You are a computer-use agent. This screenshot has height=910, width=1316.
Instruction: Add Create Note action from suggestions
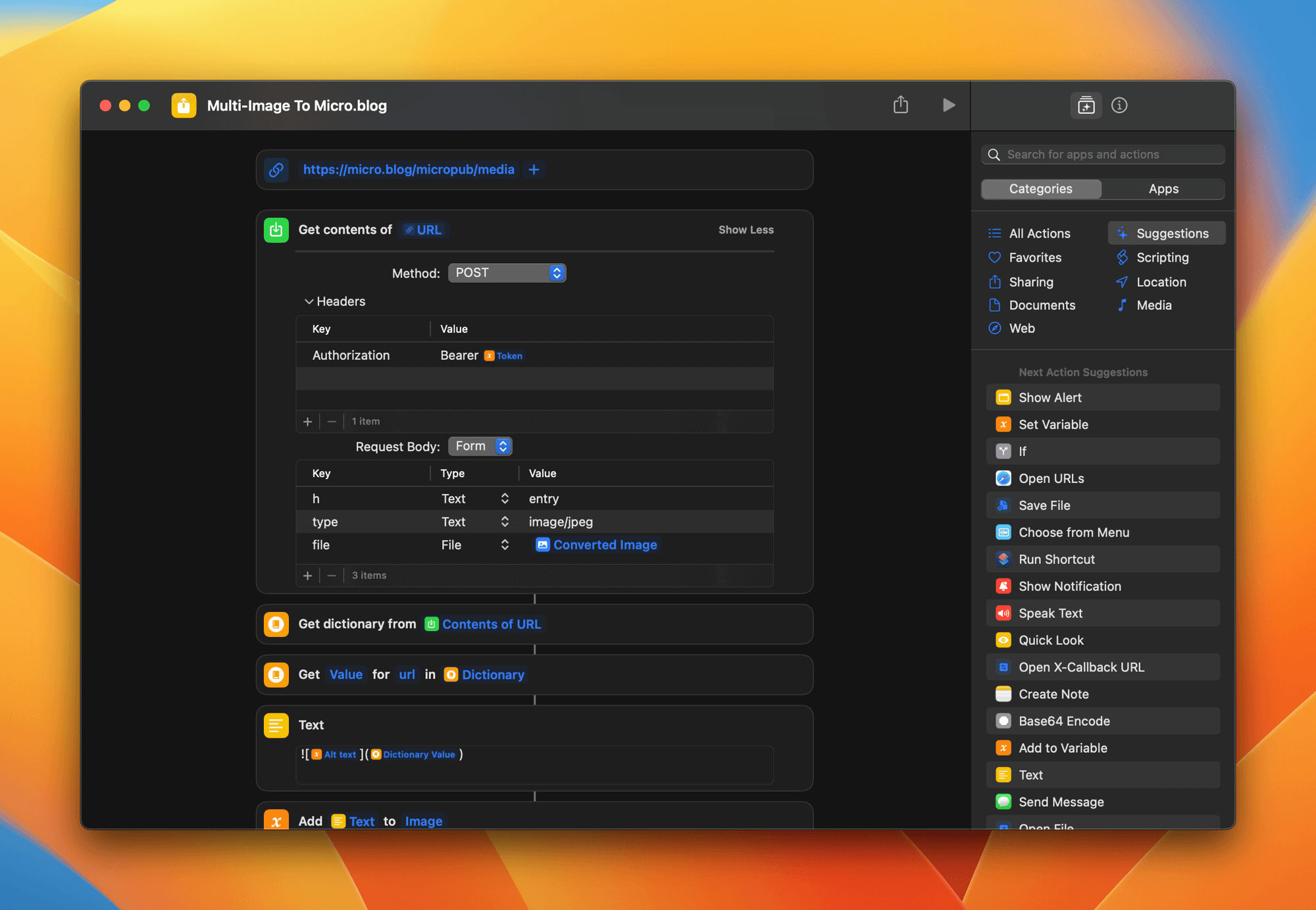click(x=1103, y=694)
